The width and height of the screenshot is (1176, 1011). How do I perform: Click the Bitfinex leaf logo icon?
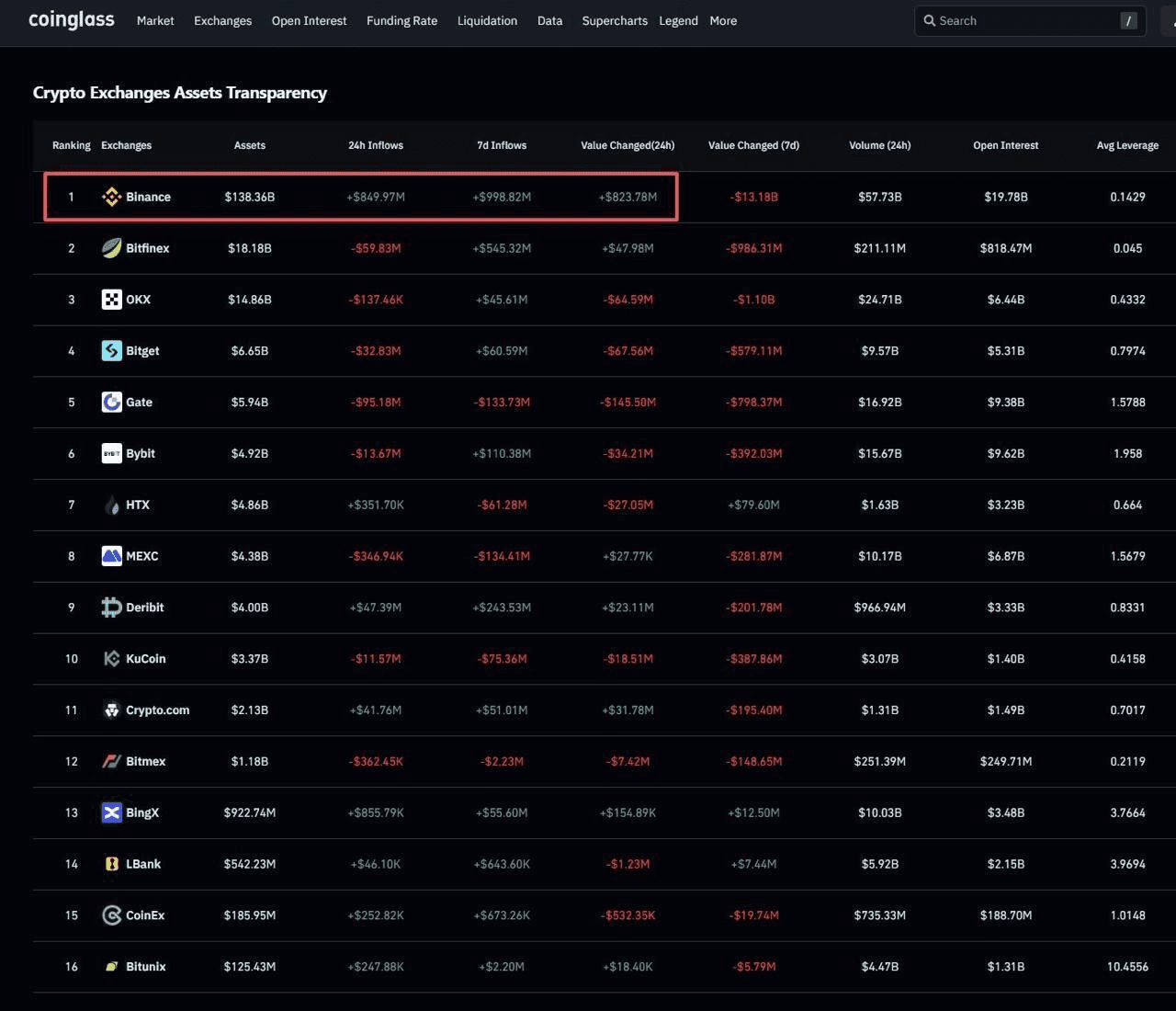(x=111, y=248)
